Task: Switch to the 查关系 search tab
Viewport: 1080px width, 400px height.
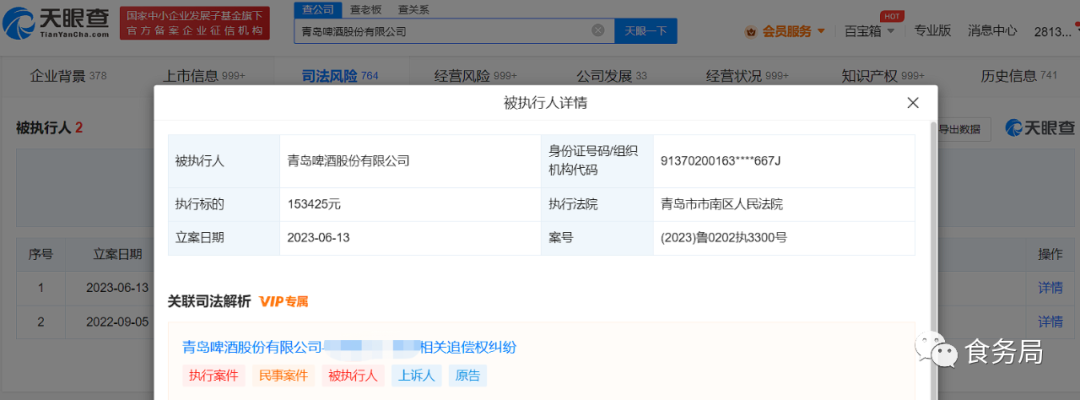Action: 415,10
